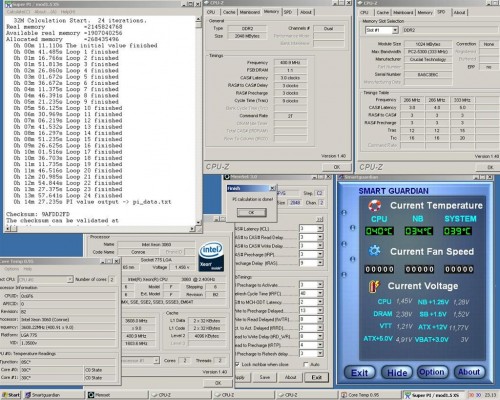Click the Exit button in MemSet

tap(316, 377)
